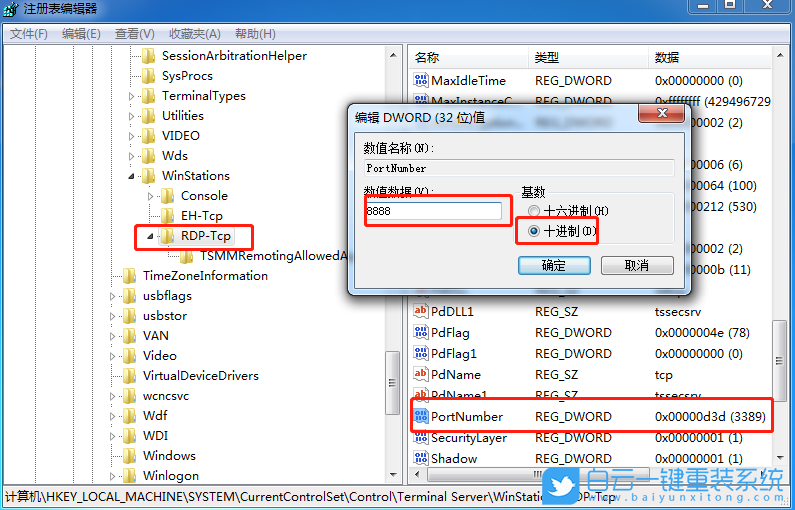Click the PortNumber DWORD value icon
Viewport: 795px width, 510px height.
point(421,416)
